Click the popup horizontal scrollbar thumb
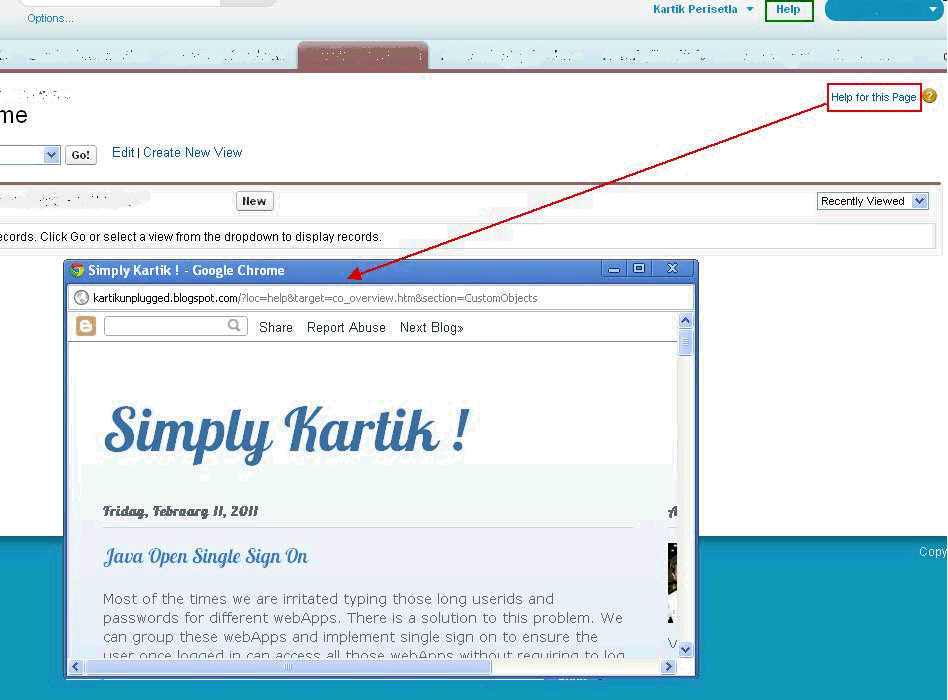The height and width of the screenshot is (700, 948). point(288,667)
